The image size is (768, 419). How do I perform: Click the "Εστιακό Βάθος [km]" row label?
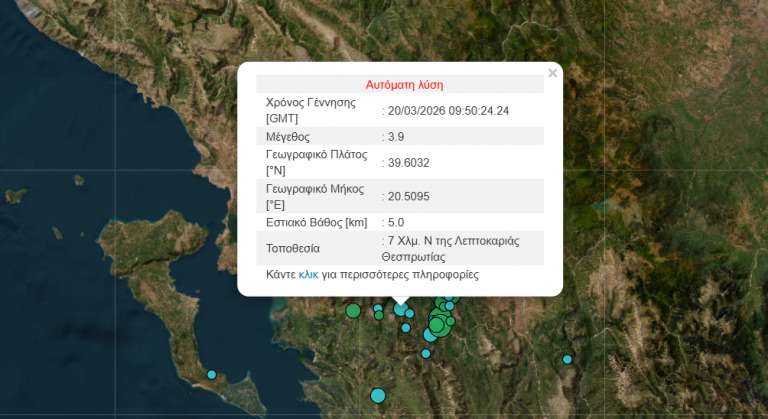(x=317, y=222)
